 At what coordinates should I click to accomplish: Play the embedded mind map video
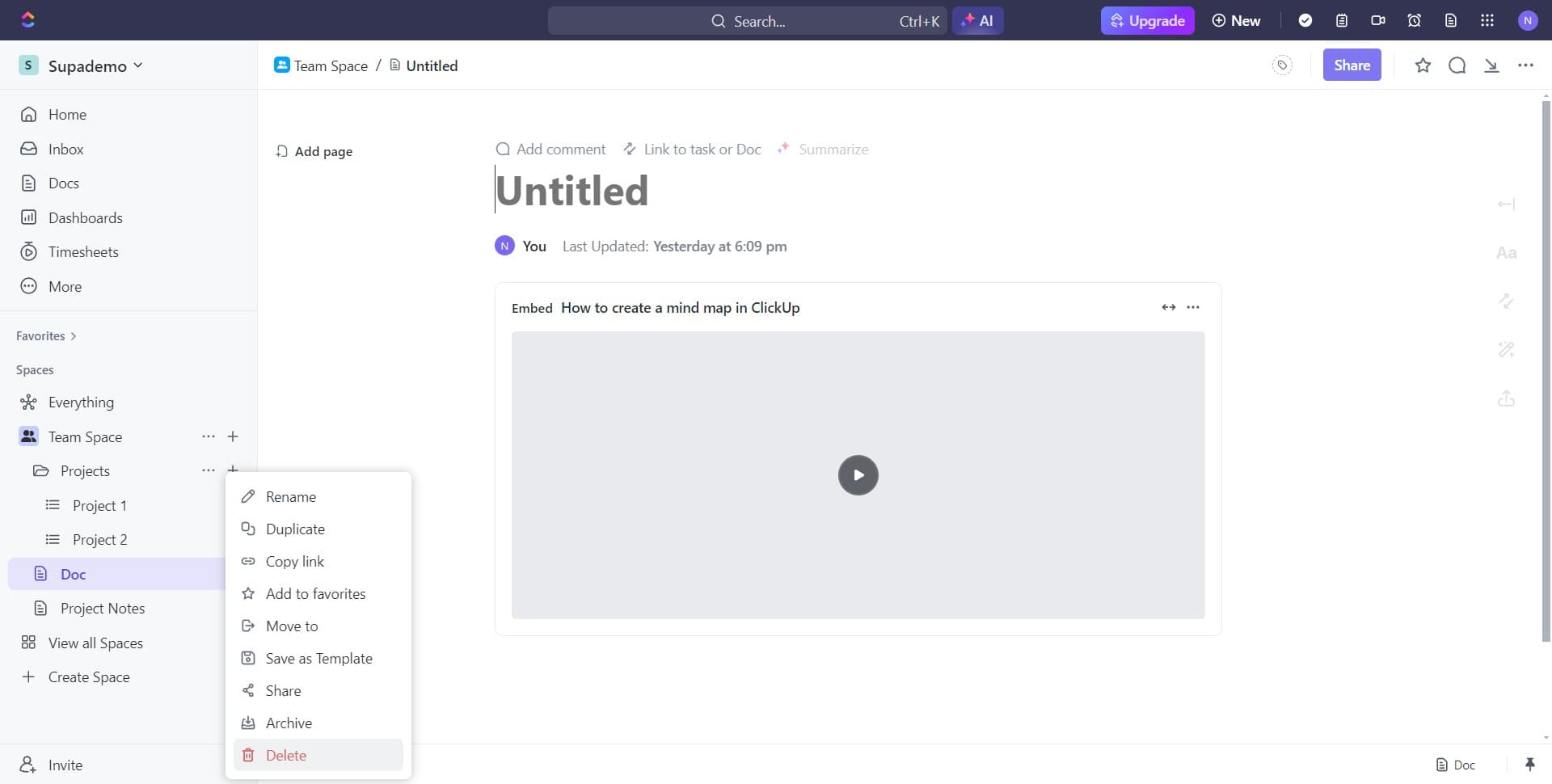coord(858,475)
